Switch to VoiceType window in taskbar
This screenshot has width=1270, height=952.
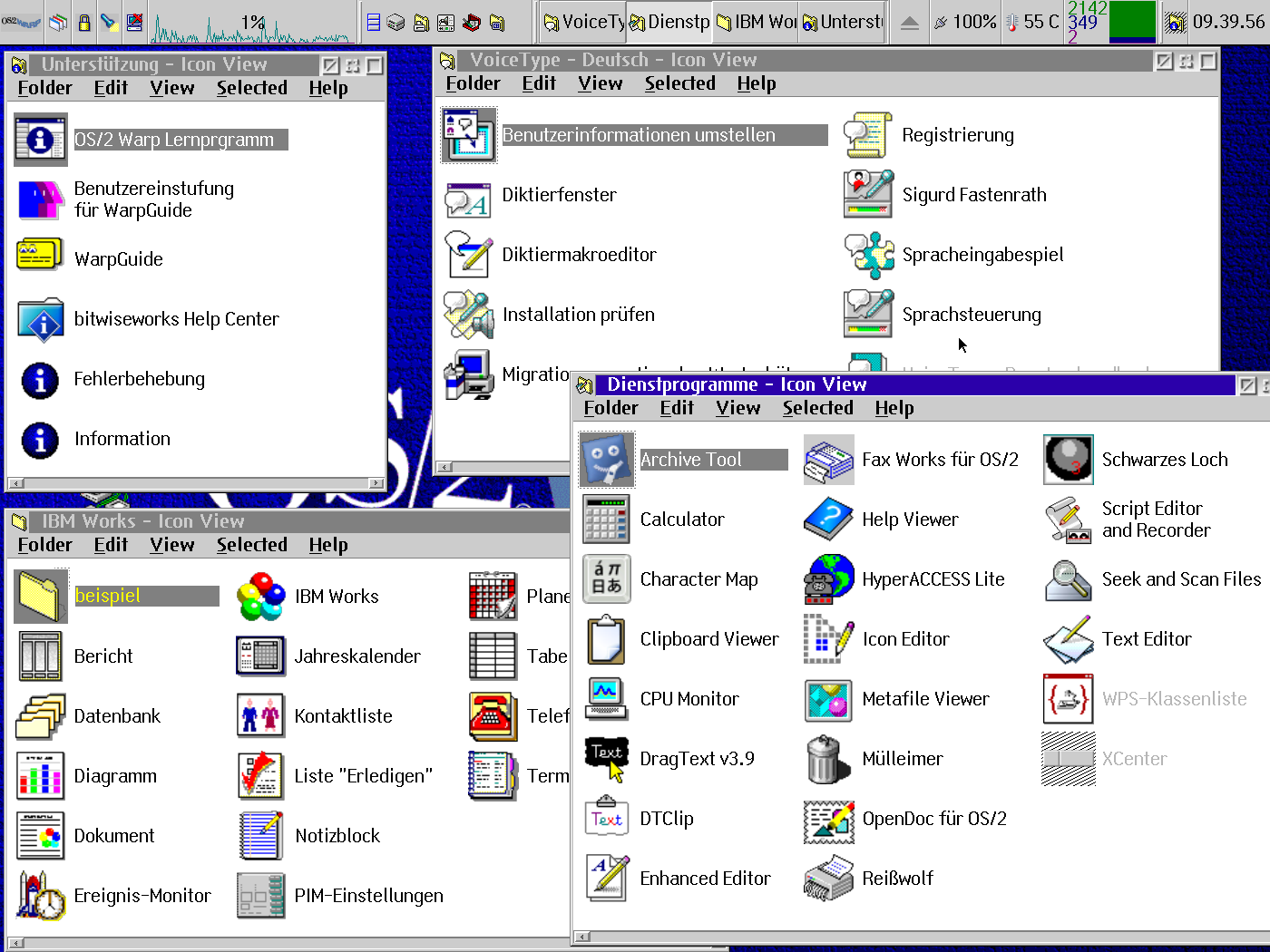coord(583,22)
